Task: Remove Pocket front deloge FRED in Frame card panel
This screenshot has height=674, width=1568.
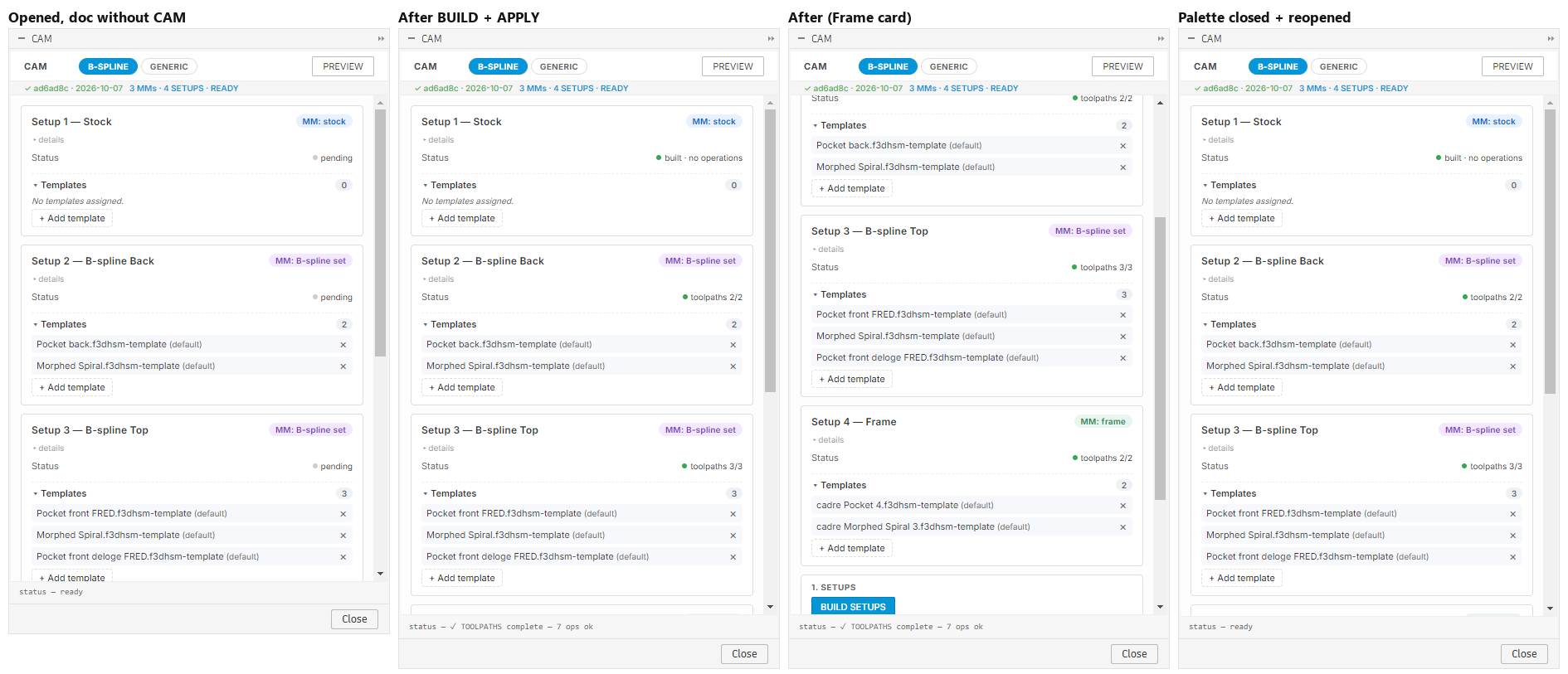Action: point(1123,358)
